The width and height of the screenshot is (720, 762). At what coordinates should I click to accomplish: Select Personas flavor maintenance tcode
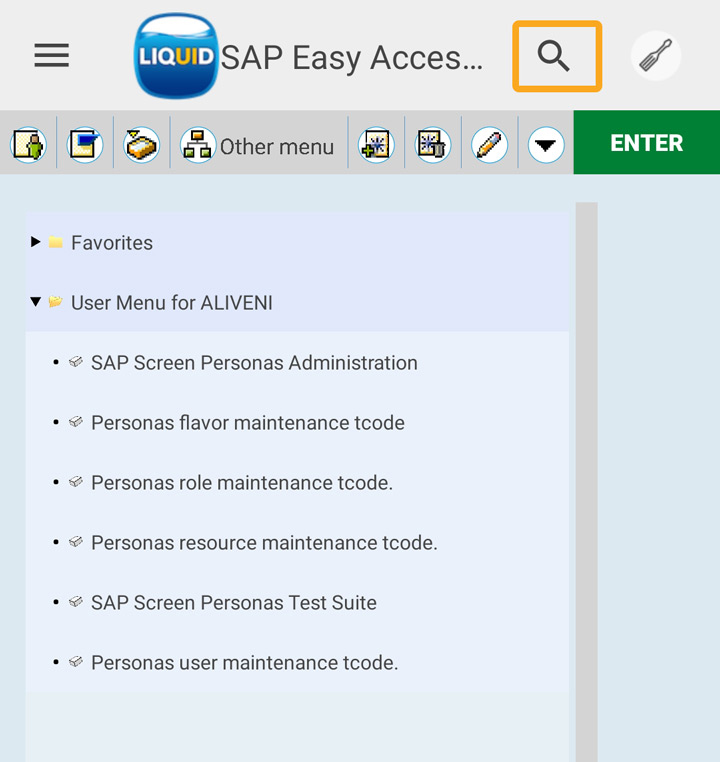247,423
